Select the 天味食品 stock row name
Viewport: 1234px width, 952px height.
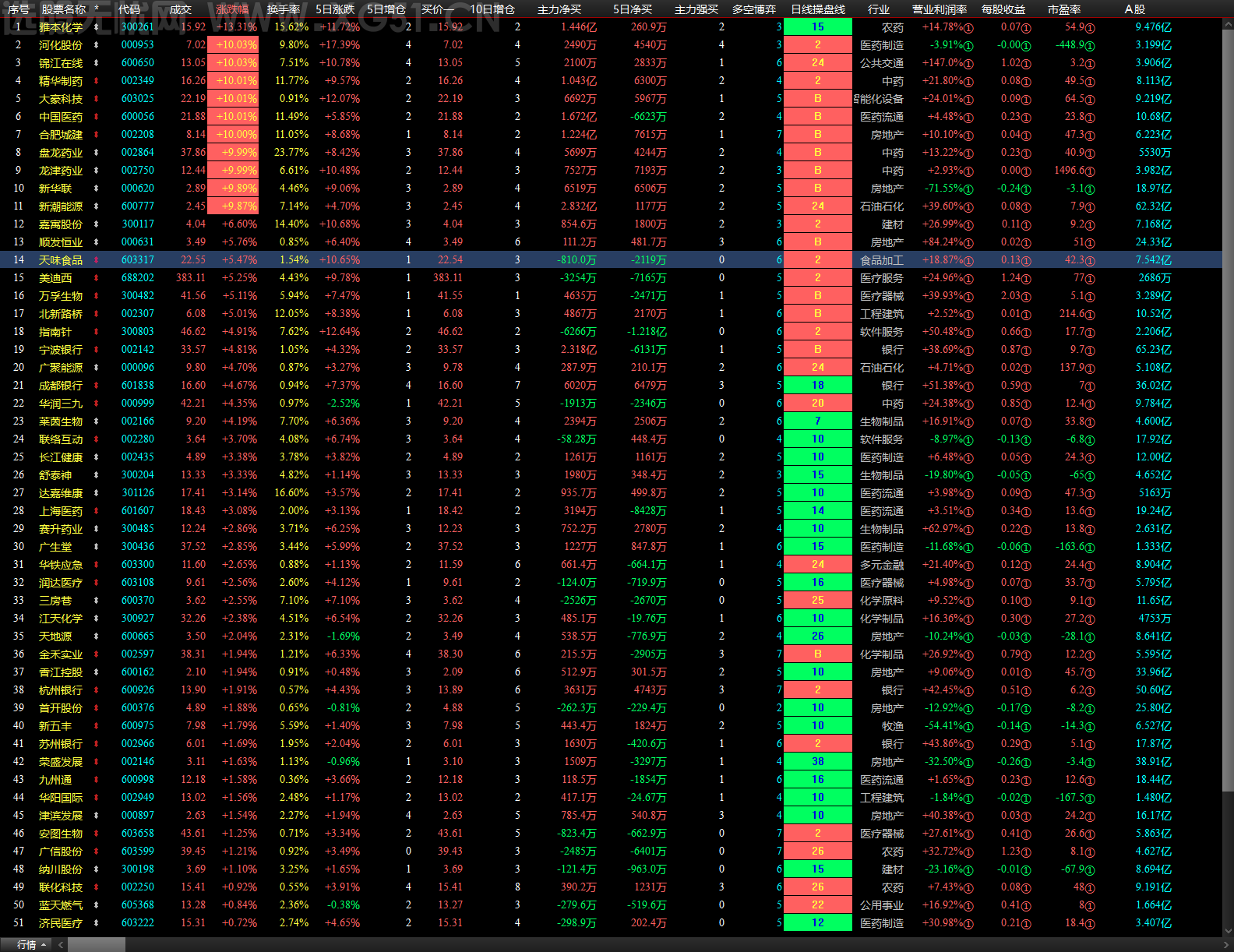click(x=61, y=260)
